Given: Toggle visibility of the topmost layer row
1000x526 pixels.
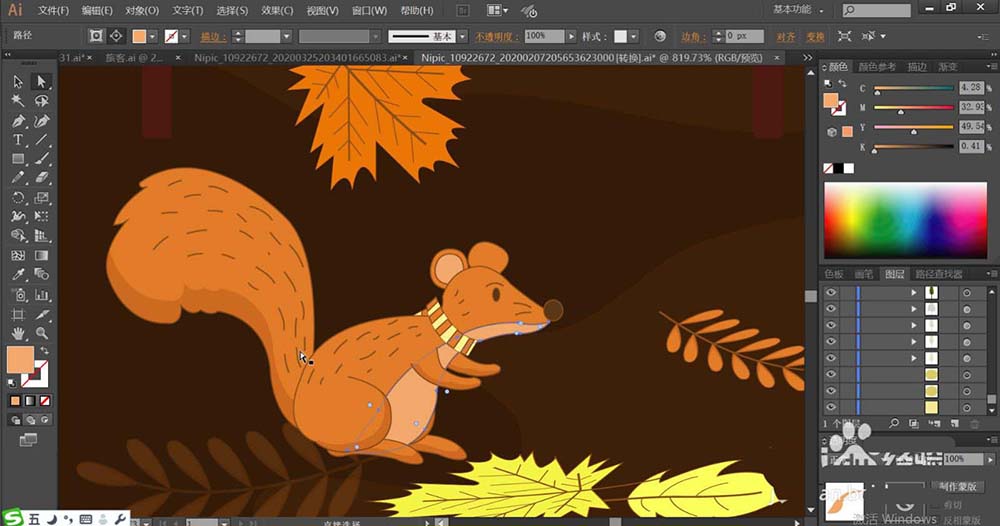Looking at the screenshot, I should click(x=830, y=293).
